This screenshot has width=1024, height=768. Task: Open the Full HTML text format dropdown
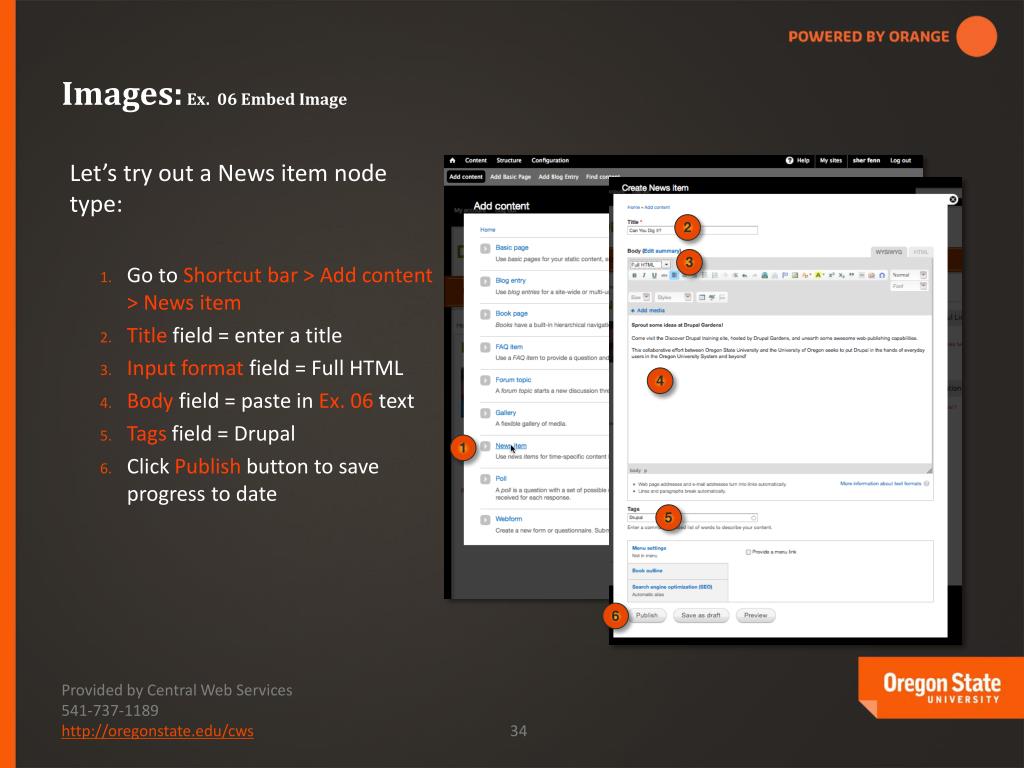[650, 264]
